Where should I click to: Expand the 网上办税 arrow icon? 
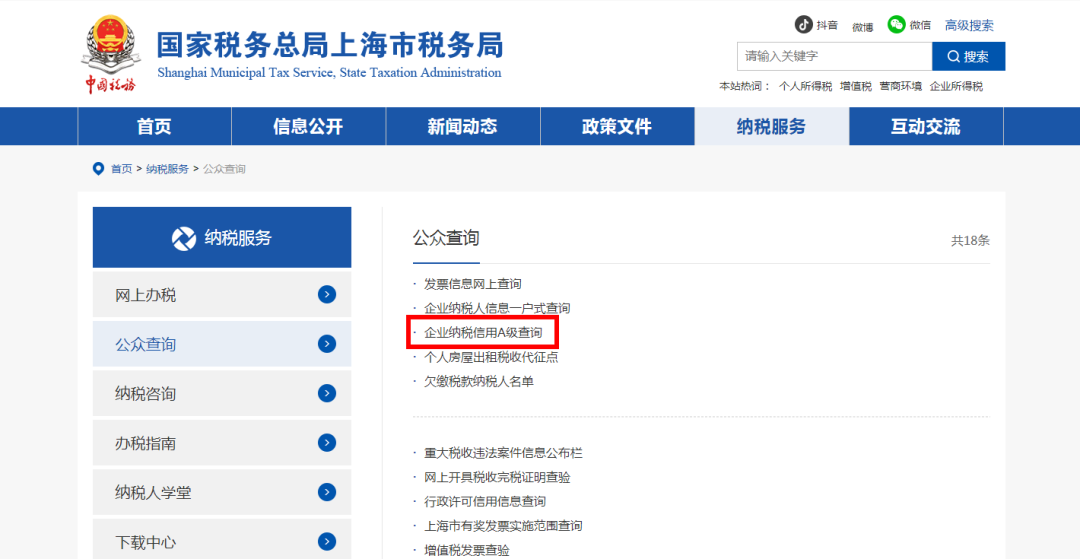coord(327,295)
